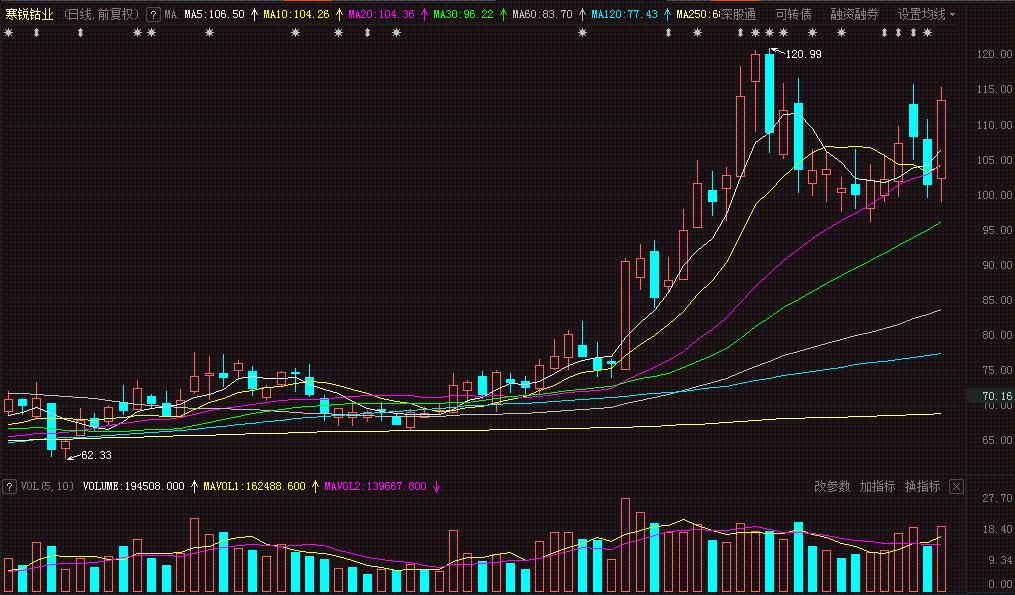1015x595 pixels.
Task: Click the 深股通 tag
Action: coord(738,14)
